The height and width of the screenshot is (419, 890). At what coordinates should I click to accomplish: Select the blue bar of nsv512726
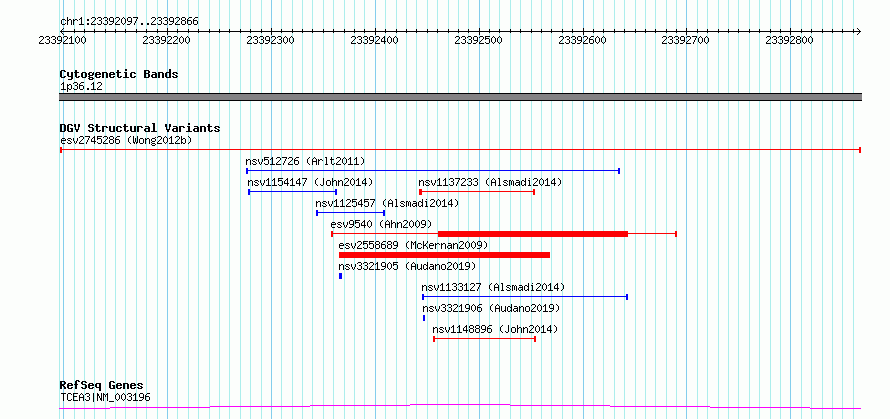click(x=433, y=171)
